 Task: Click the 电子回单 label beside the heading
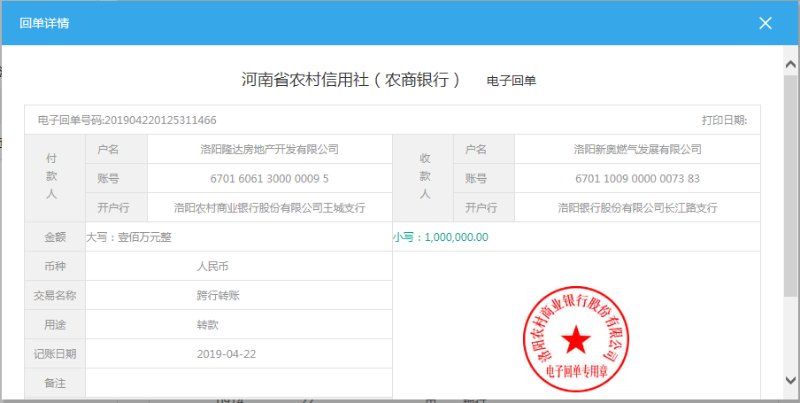click(511, 81)
